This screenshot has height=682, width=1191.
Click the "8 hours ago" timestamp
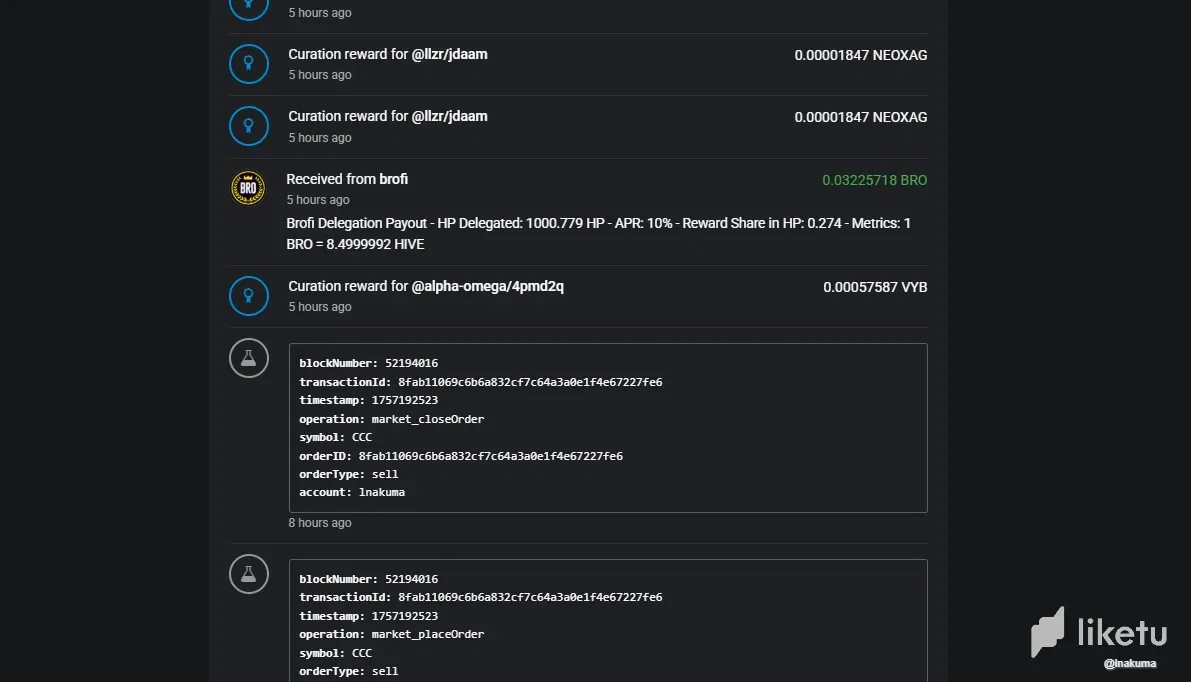(320, 523)
